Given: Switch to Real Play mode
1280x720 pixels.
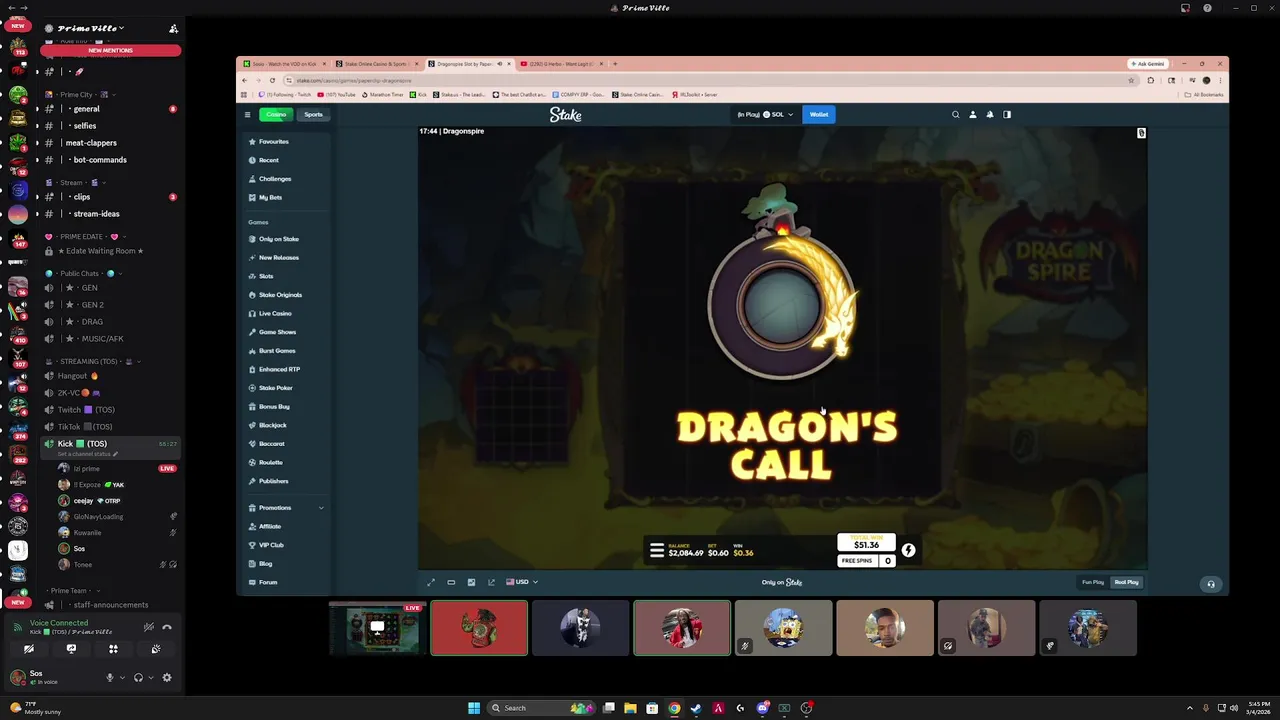Looking at the screenshot, I should click(x=1126, y=582).
